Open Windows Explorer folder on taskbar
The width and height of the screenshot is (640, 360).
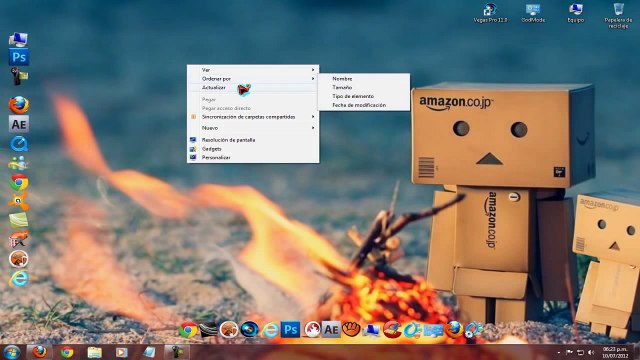pos(94,352)
